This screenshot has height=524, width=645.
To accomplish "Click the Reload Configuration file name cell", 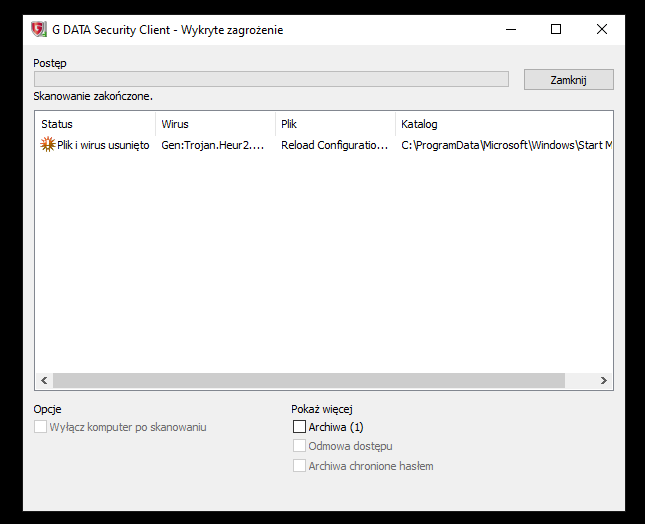I will [334, 145].
